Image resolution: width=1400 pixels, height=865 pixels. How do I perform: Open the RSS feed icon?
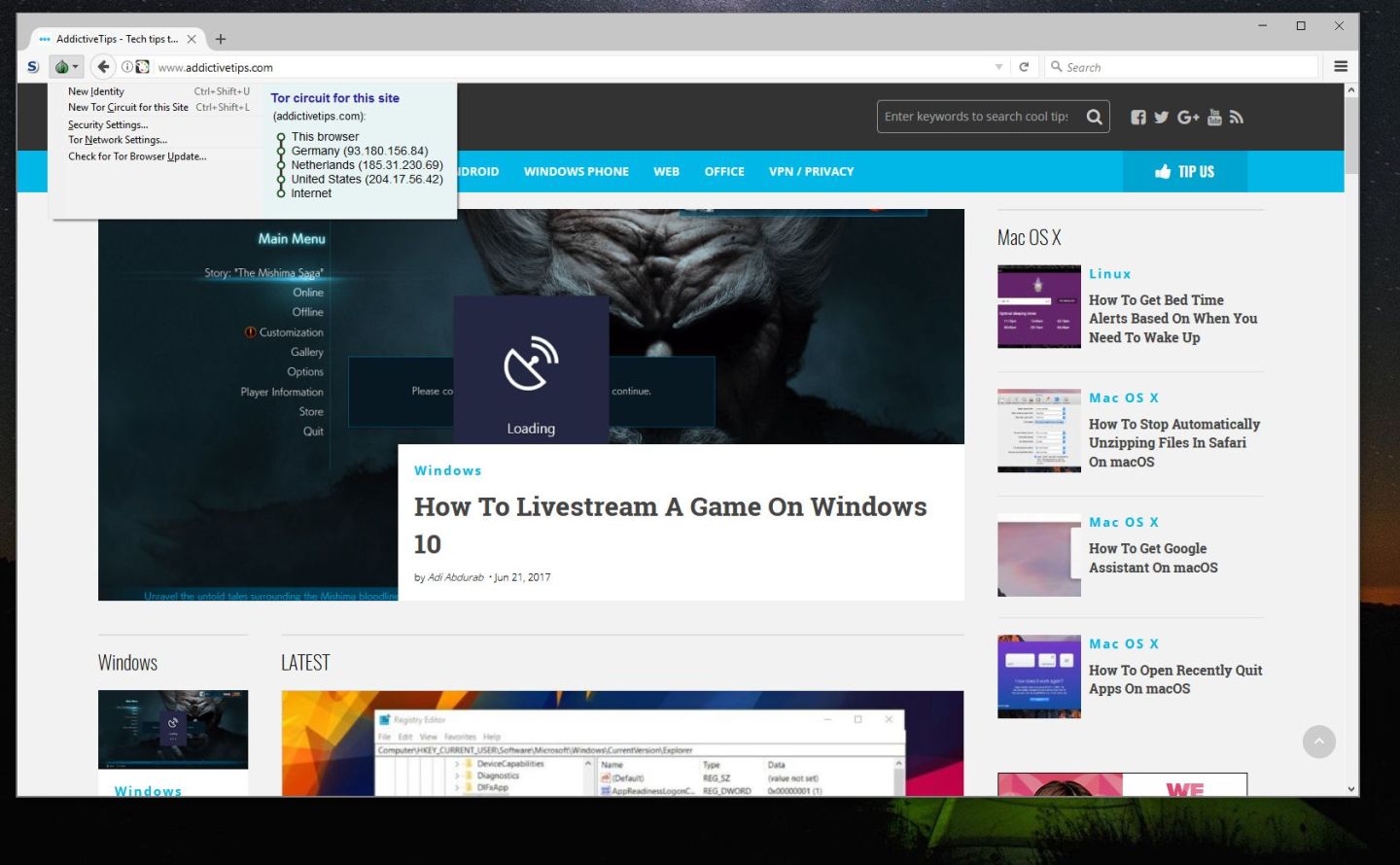(1237, 118)
